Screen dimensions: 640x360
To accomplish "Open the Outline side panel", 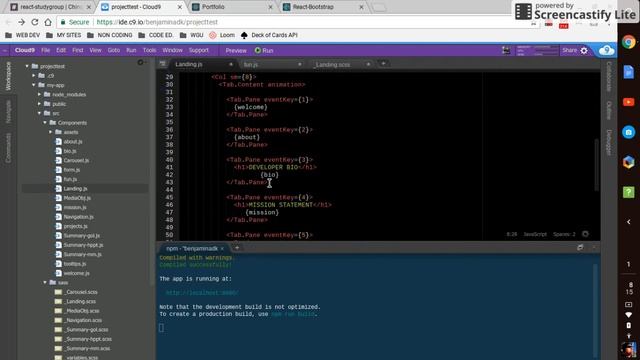I will [609, 110].
